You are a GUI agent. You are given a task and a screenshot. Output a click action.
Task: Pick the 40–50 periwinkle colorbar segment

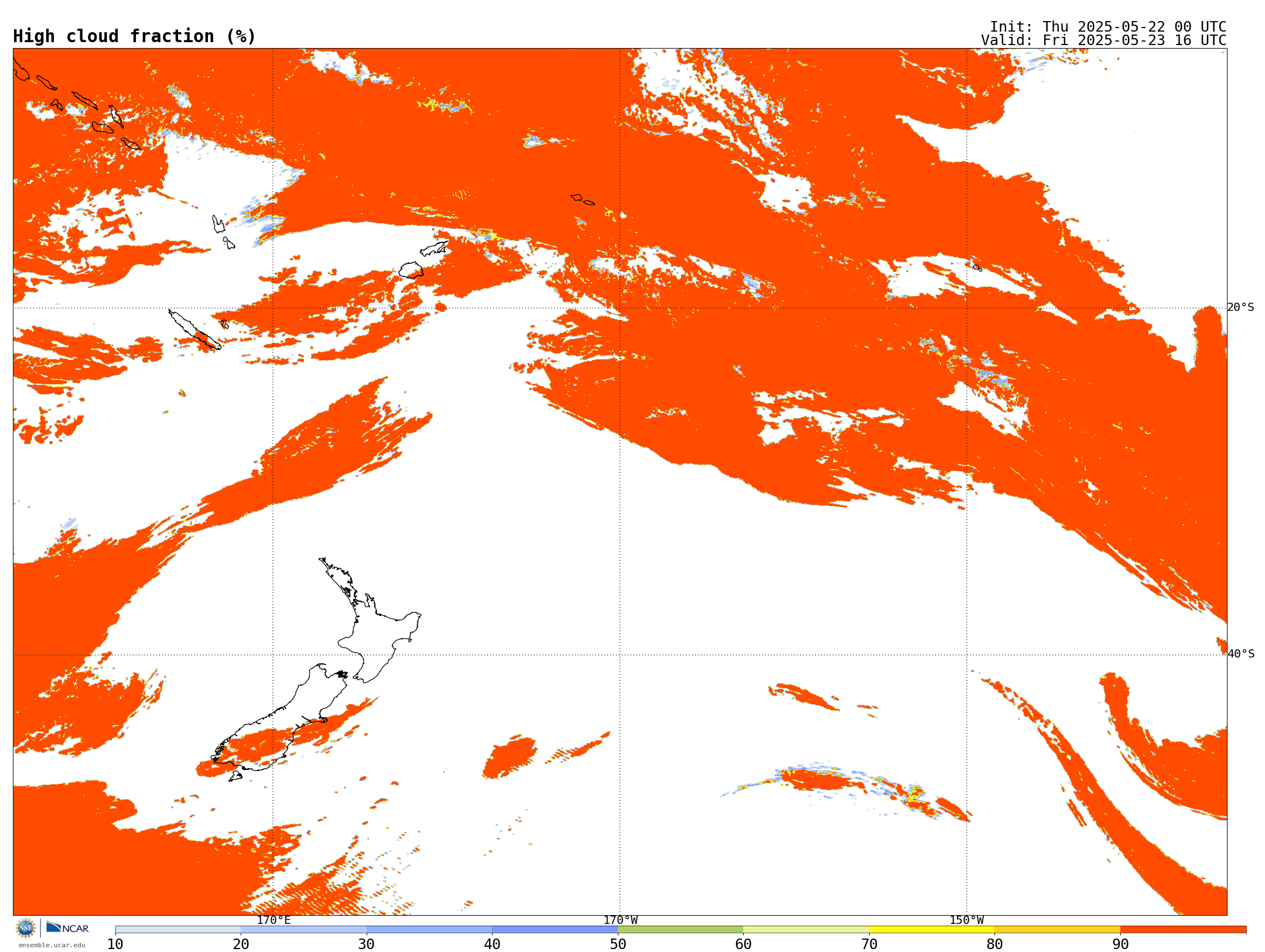555,930
